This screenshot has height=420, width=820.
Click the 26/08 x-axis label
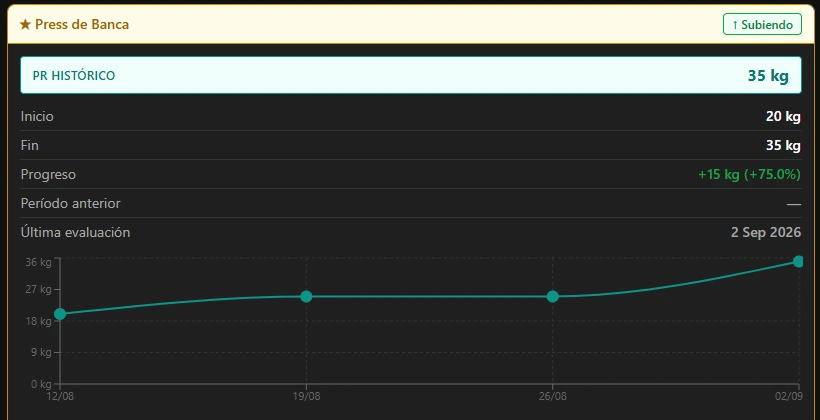(553, 396)
